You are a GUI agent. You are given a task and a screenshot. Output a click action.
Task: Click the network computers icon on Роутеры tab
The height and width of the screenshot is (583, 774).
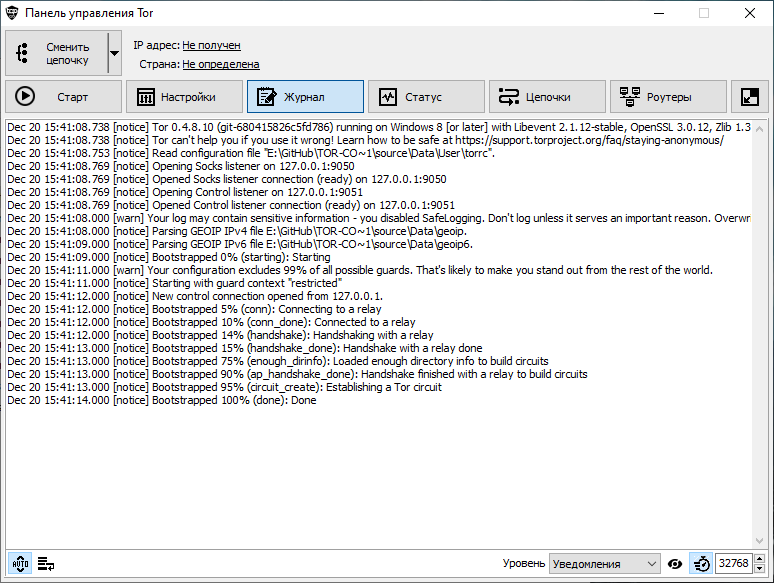[630, 97]
